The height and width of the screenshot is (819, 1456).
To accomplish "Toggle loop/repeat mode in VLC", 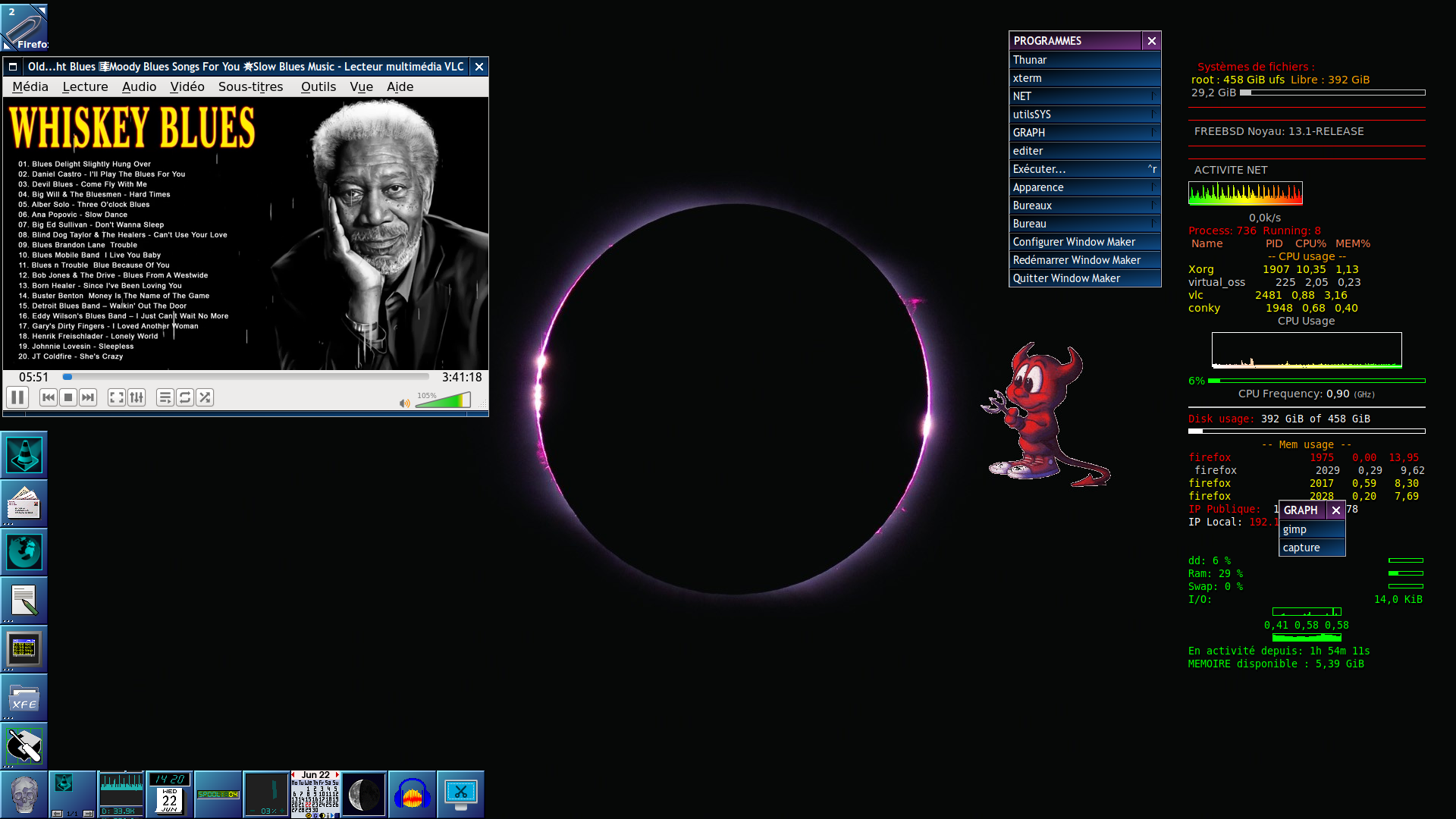I will (x=185, y=397).
